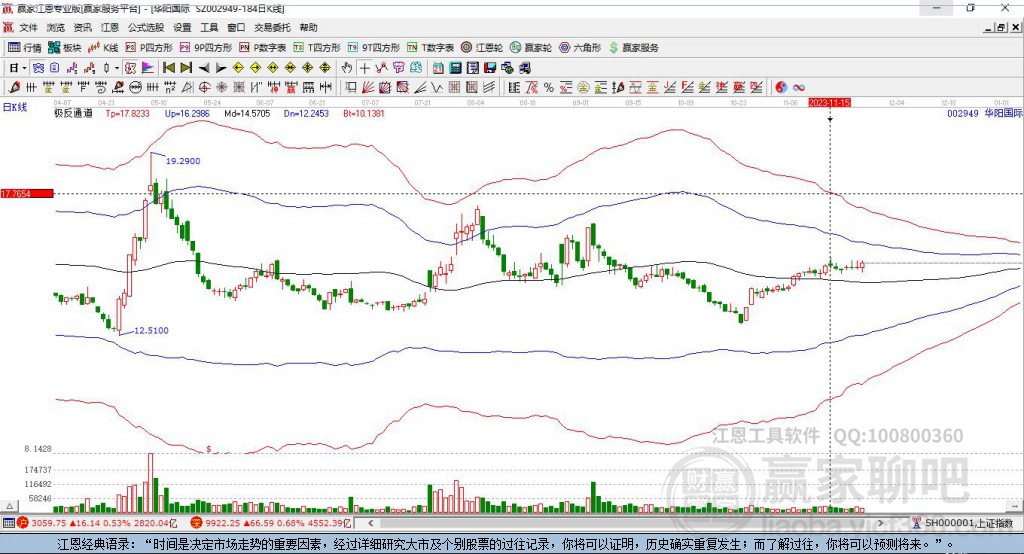
Task: Open the calculator icon
Action: 455,68
